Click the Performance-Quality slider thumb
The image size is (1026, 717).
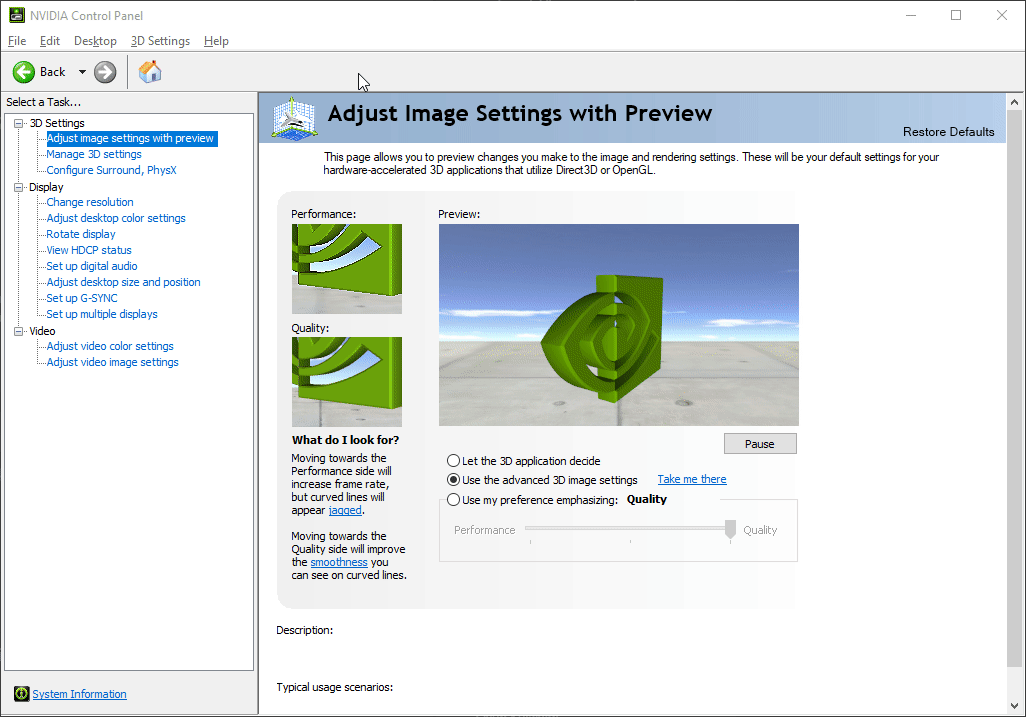(x=730, y=529)
